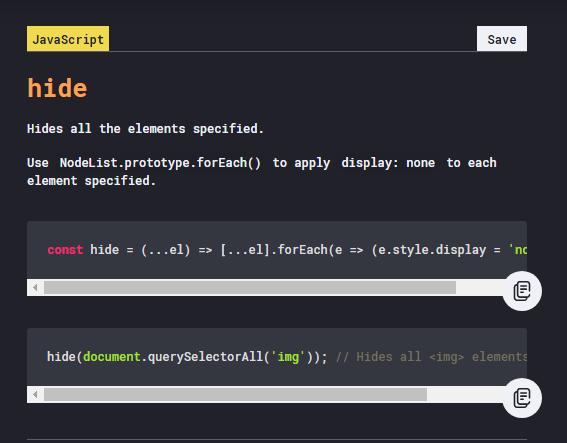Click 'Hides all the elements specified' description
This screenshot has width=567, height=443.
click(x=145, y=129)
